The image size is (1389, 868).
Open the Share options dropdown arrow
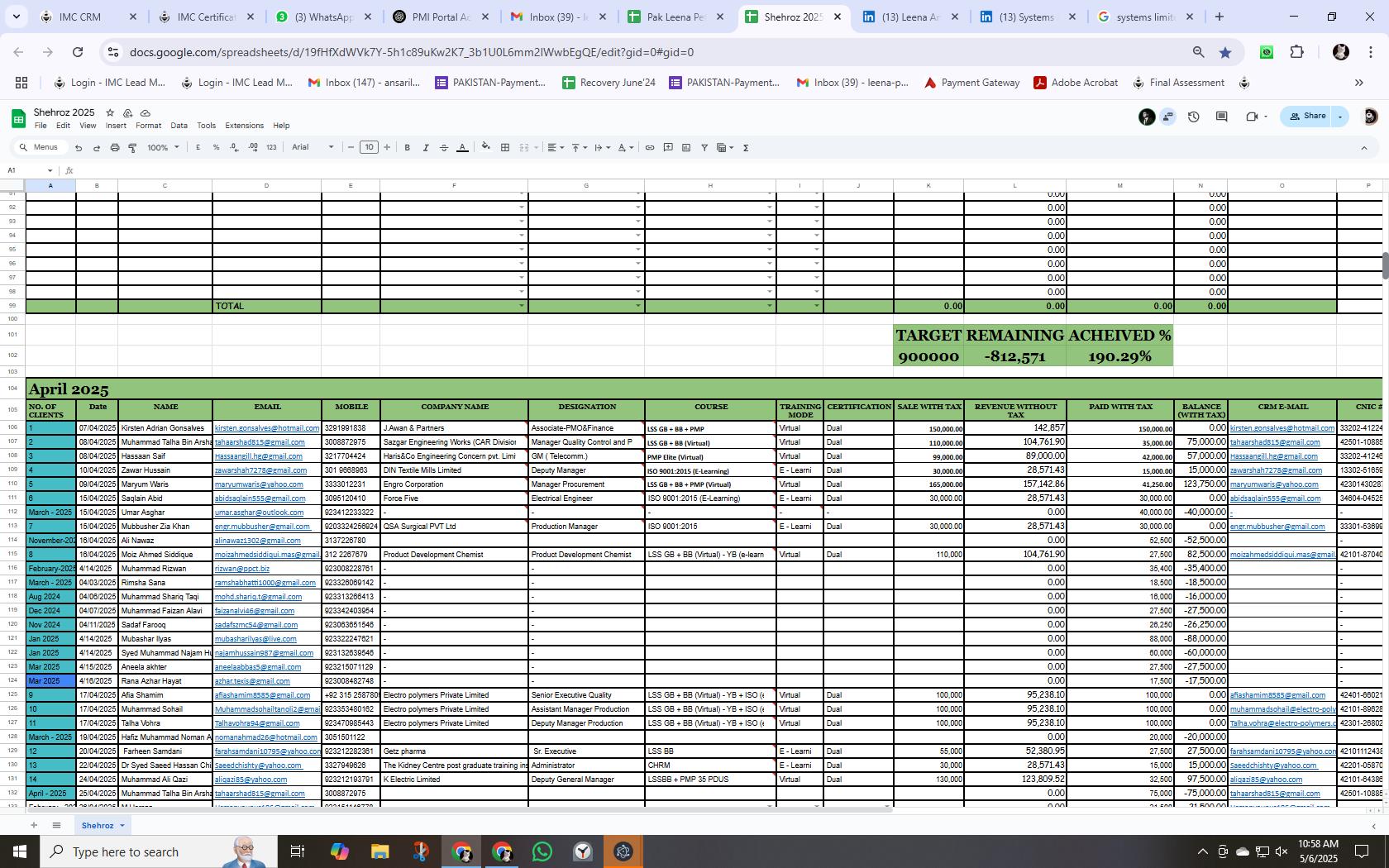tap(1340, 117)
